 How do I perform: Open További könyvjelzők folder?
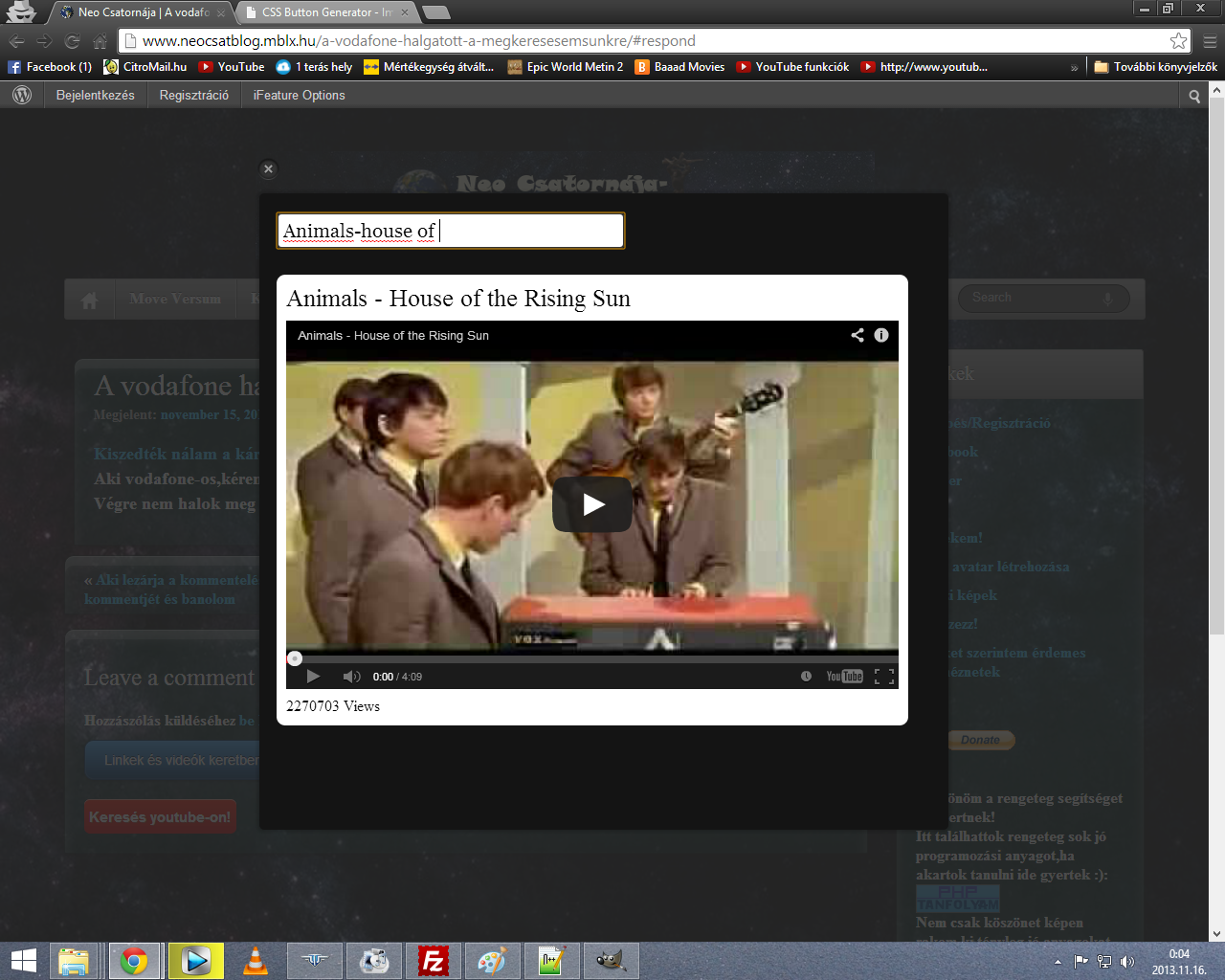point(1155,67)
